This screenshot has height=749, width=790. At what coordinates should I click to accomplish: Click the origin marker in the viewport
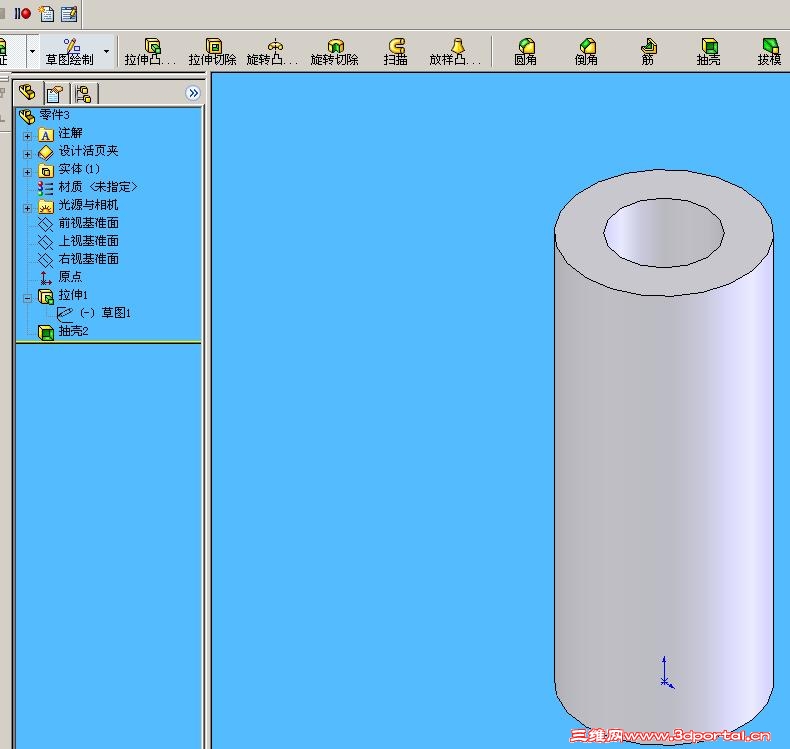(666, 673)
